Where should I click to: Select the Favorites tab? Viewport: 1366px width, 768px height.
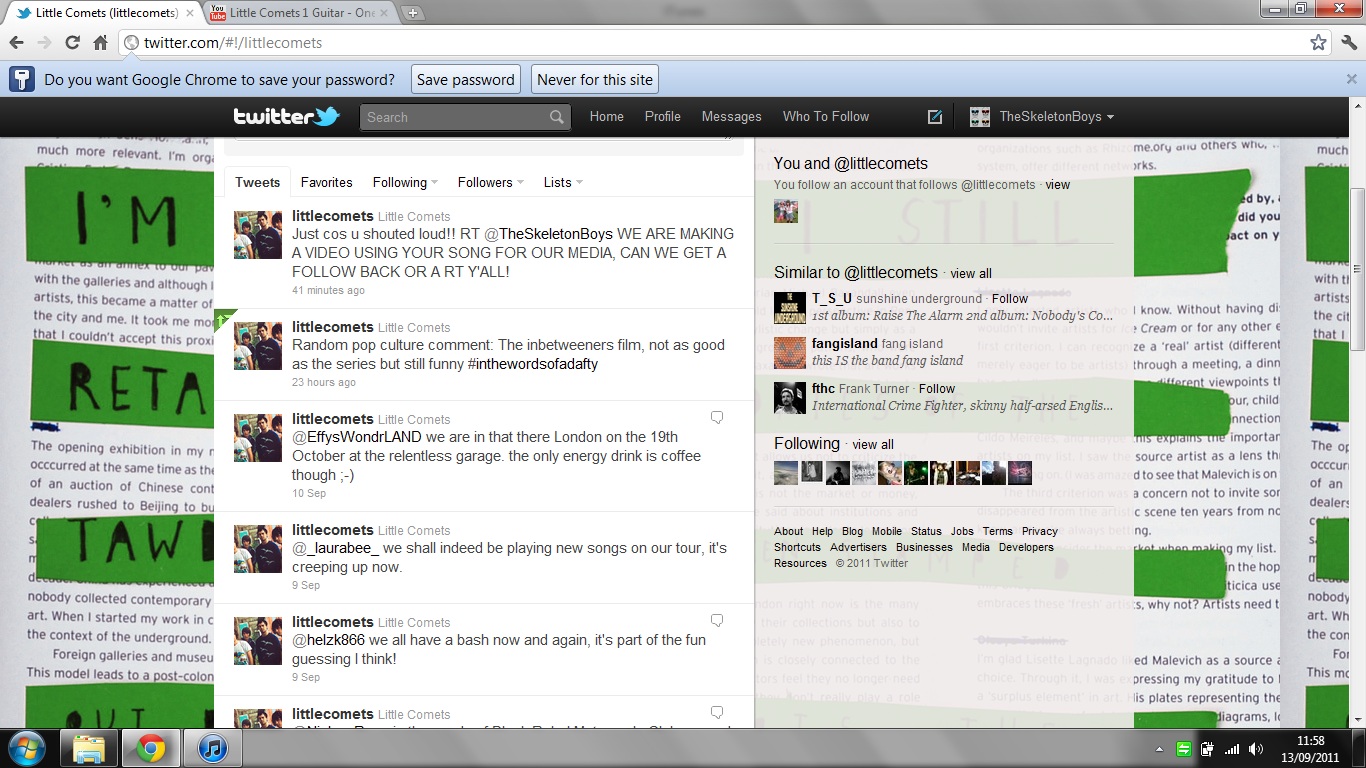(x=327, y=182)
